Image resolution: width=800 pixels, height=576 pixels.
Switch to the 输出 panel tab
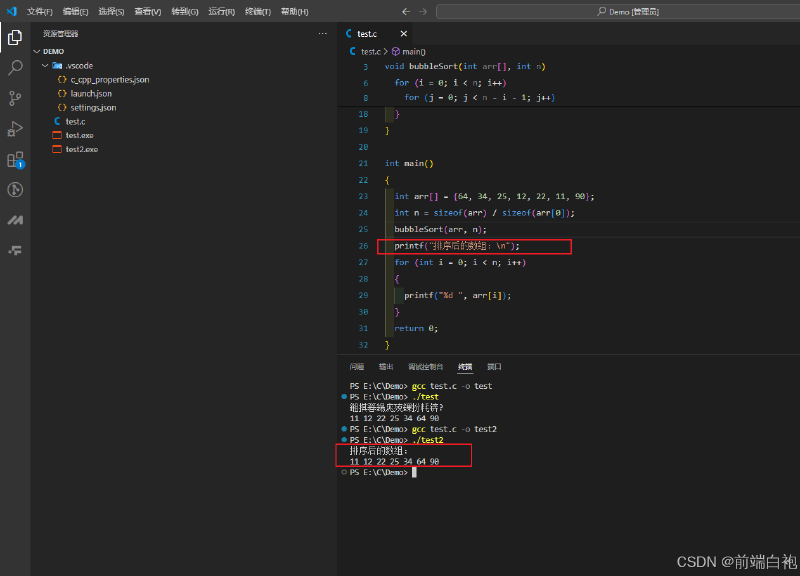click(x=386, y=367)
